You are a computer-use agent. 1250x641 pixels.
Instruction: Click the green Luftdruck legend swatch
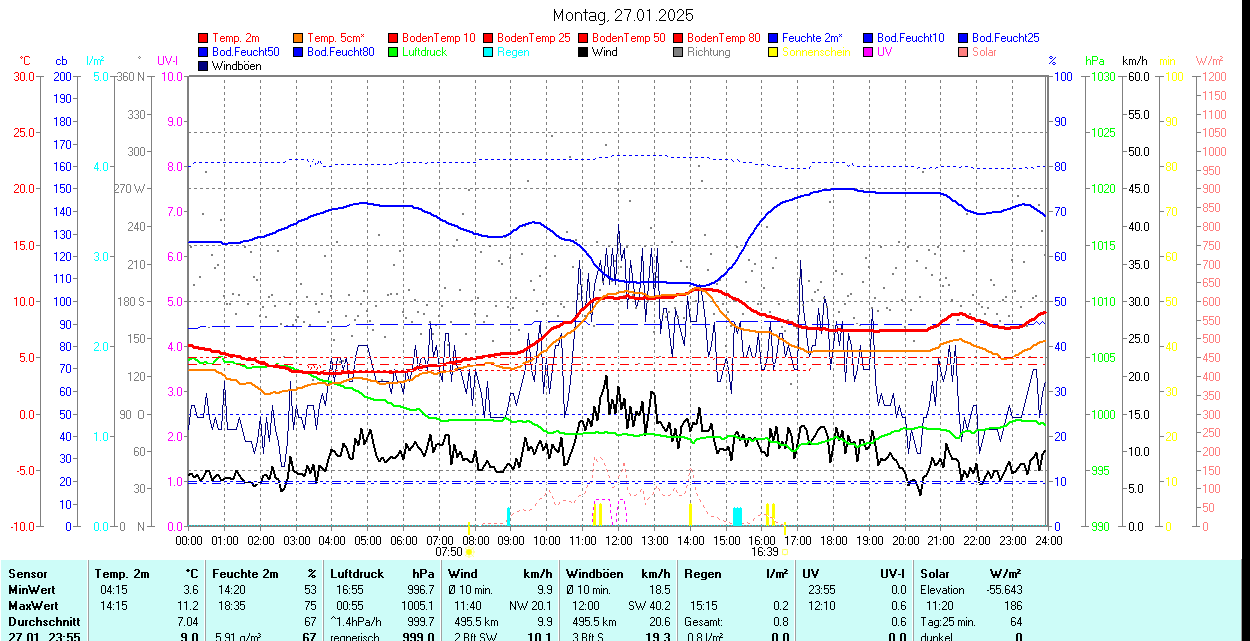coord(394,52)
